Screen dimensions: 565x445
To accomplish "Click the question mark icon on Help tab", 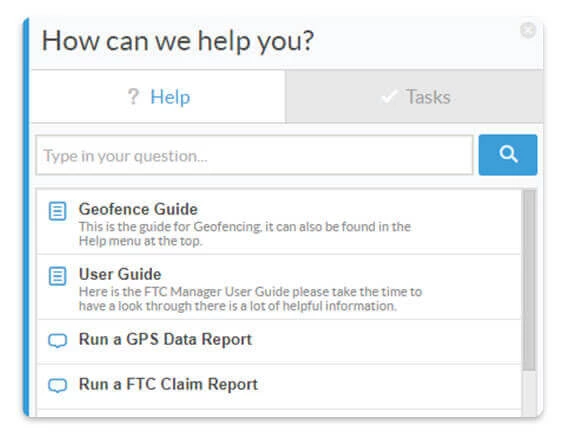I will (x=133, y=97).
